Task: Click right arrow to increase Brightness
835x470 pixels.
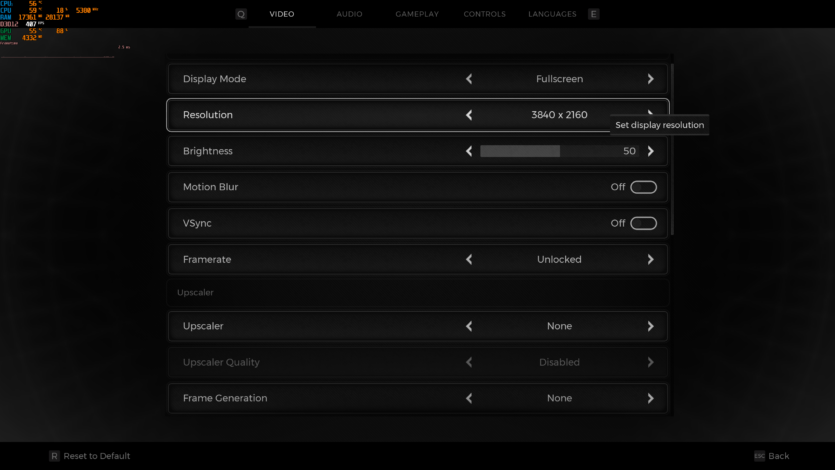Action: tap(650, 151)
